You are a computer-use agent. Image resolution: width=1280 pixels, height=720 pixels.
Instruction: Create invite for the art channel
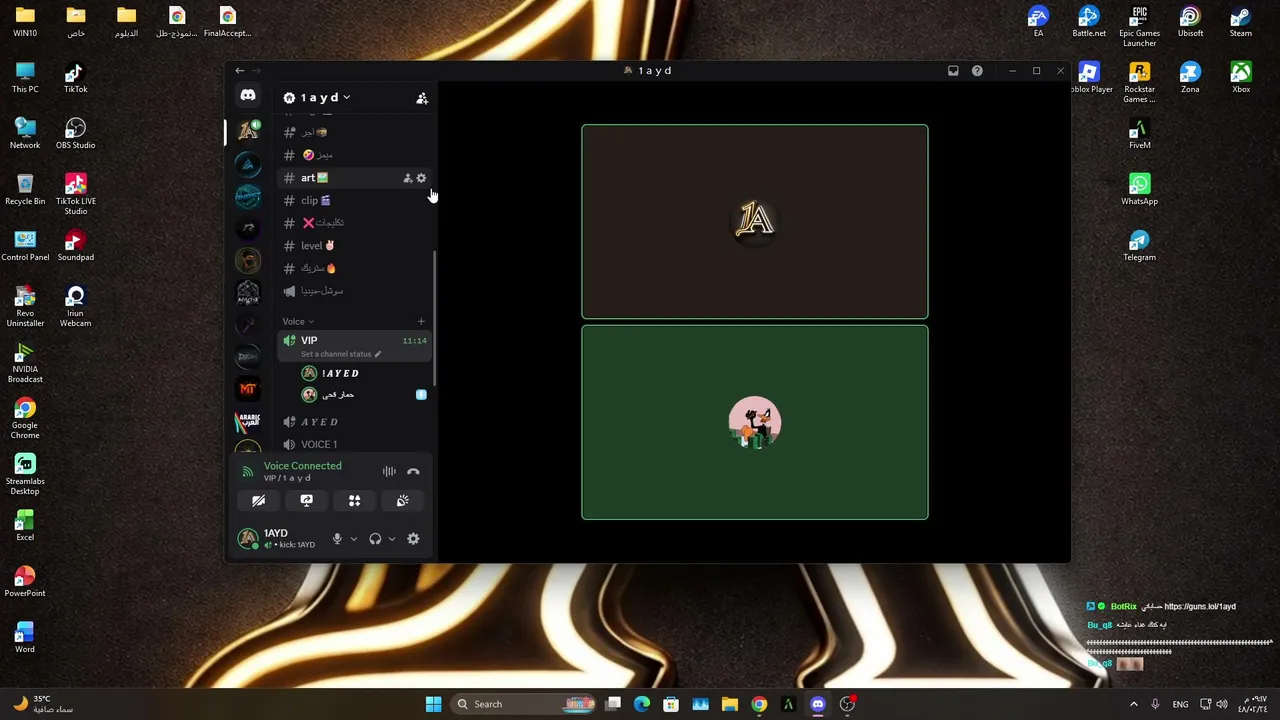[407, 178]
